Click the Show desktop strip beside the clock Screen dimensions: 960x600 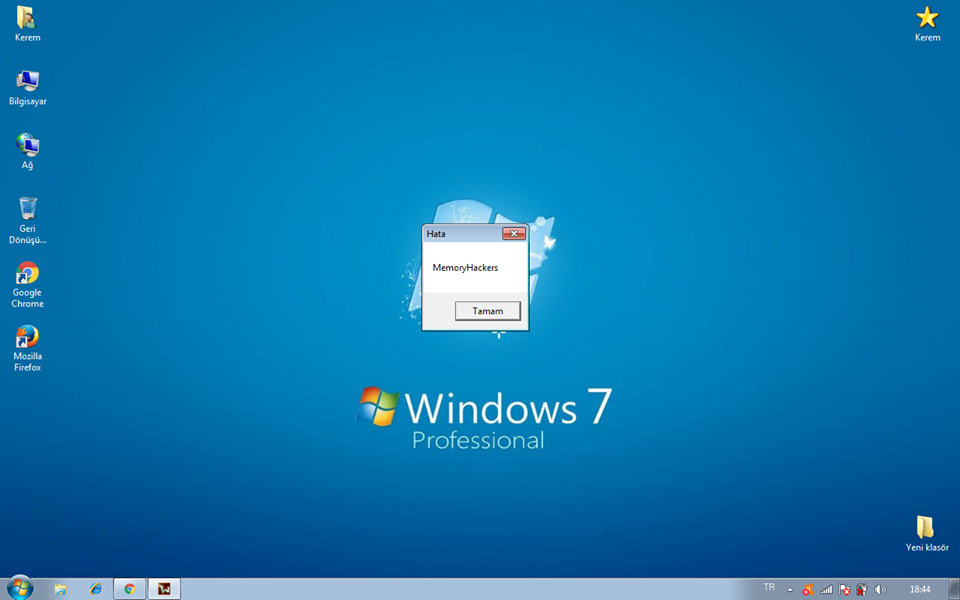pos(954,589)
